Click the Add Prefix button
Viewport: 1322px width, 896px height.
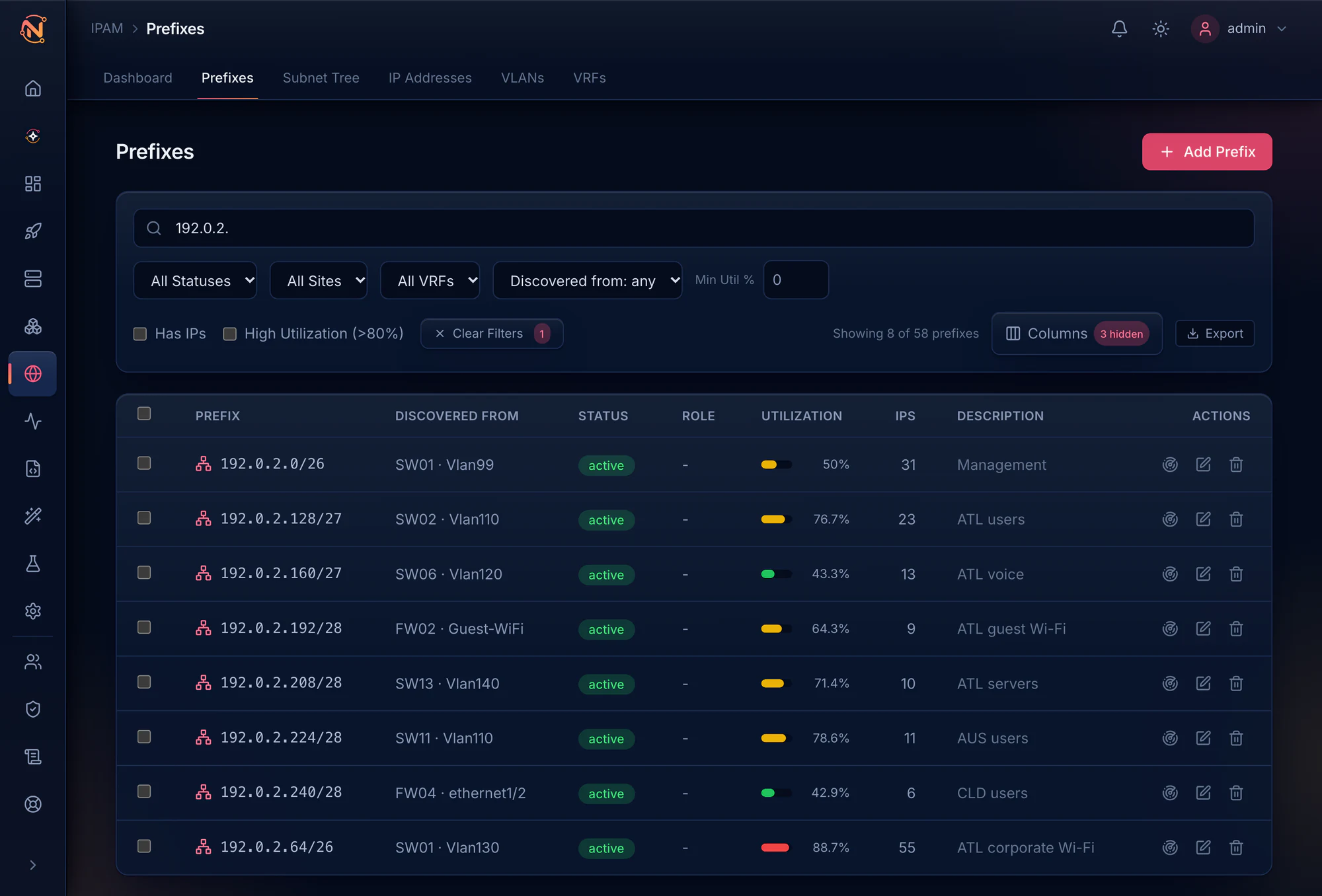[x=1207, y=152]
